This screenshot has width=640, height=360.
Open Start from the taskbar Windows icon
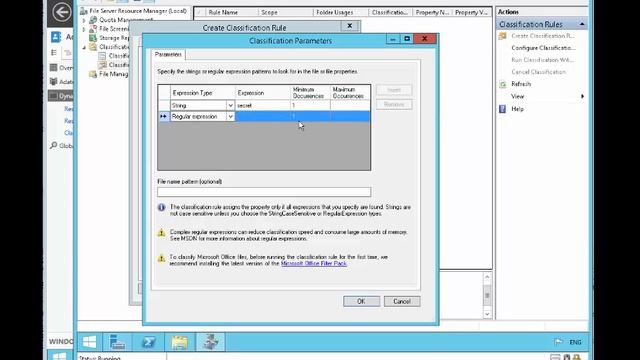89,342
